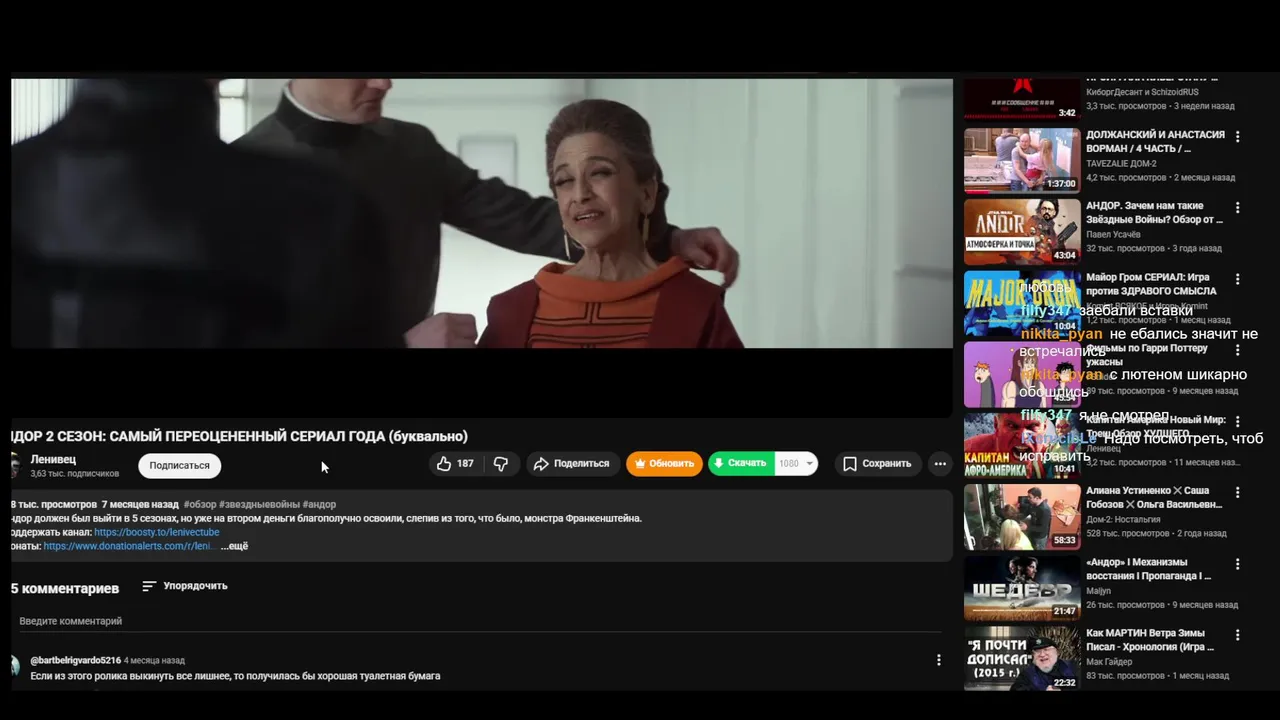1280x720 pixels.
Task: Subscribe with the Подписаться button
Action: [x=180, y=466]
